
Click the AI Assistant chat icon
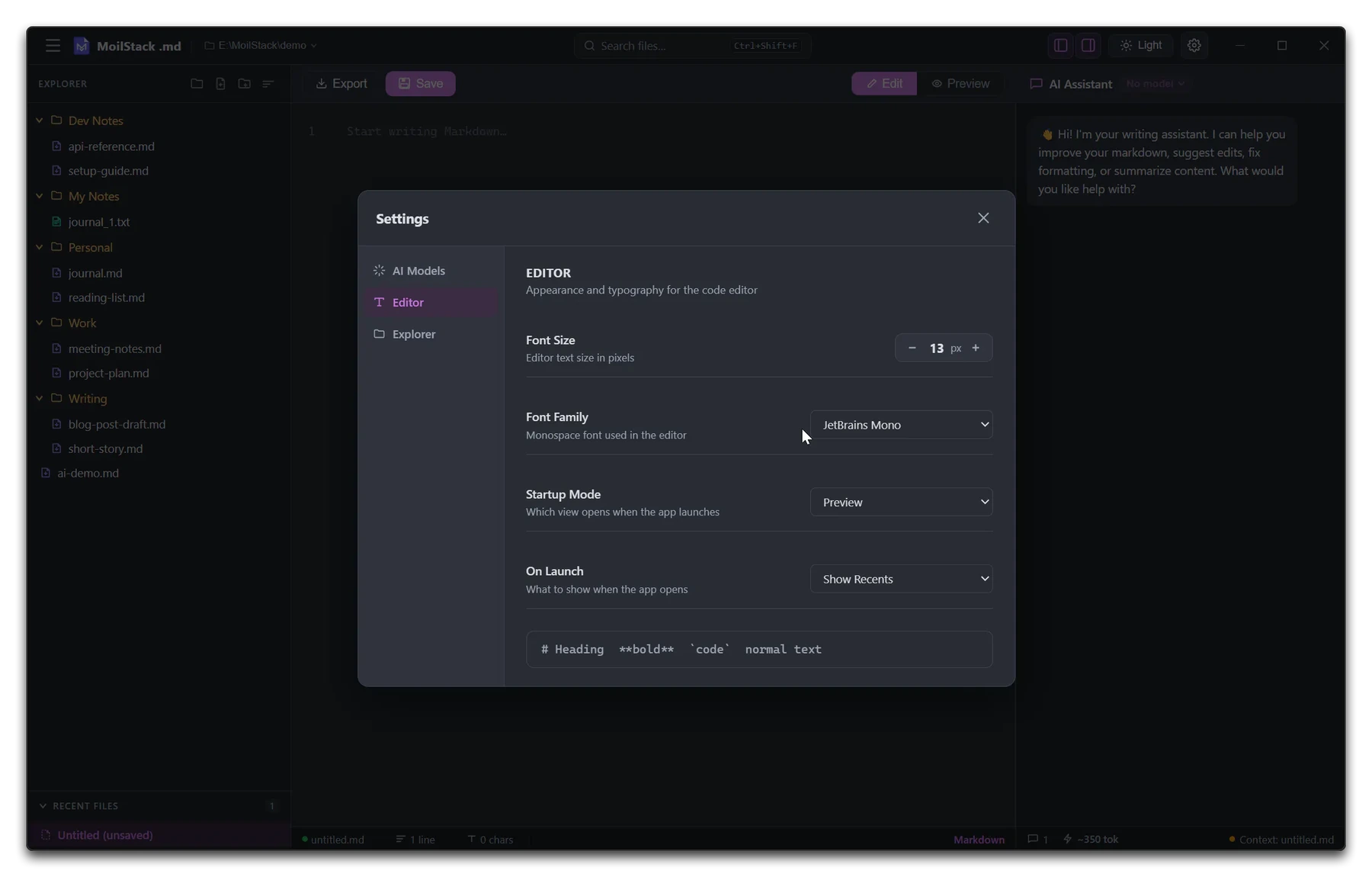[x=1036, y=84]
